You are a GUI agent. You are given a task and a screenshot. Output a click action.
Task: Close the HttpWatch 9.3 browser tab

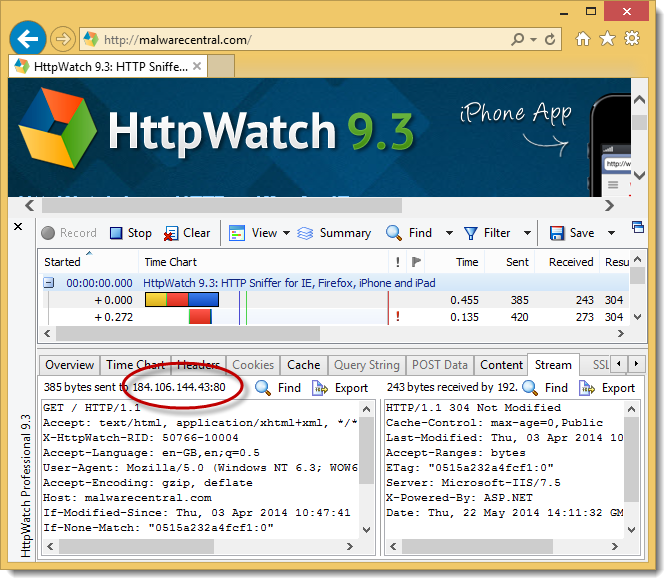tap(197, 66)
